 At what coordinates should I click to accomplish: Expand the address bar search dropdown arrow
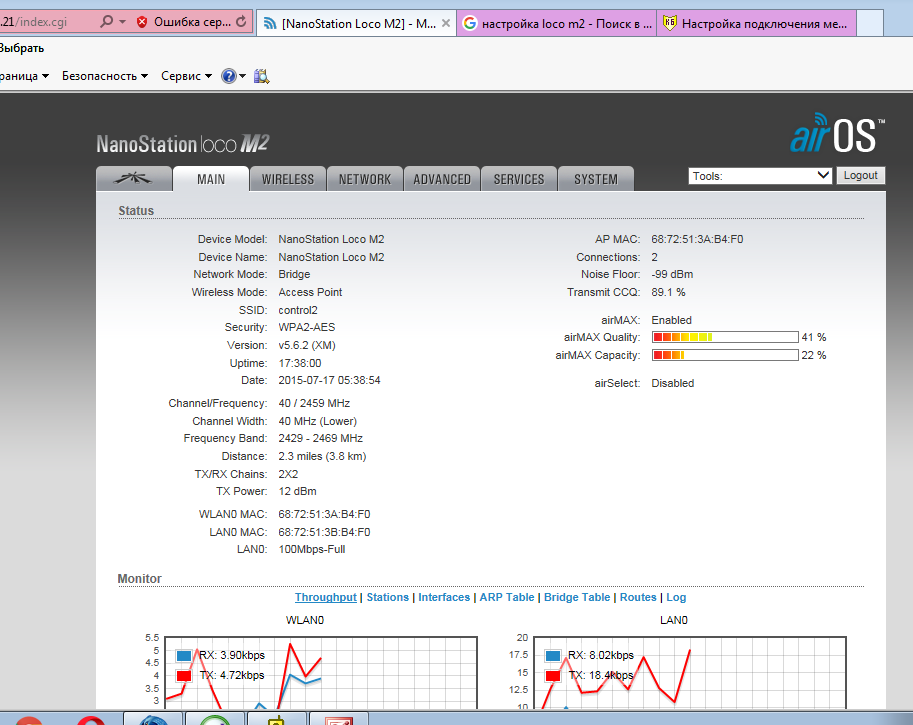(122, 22)
